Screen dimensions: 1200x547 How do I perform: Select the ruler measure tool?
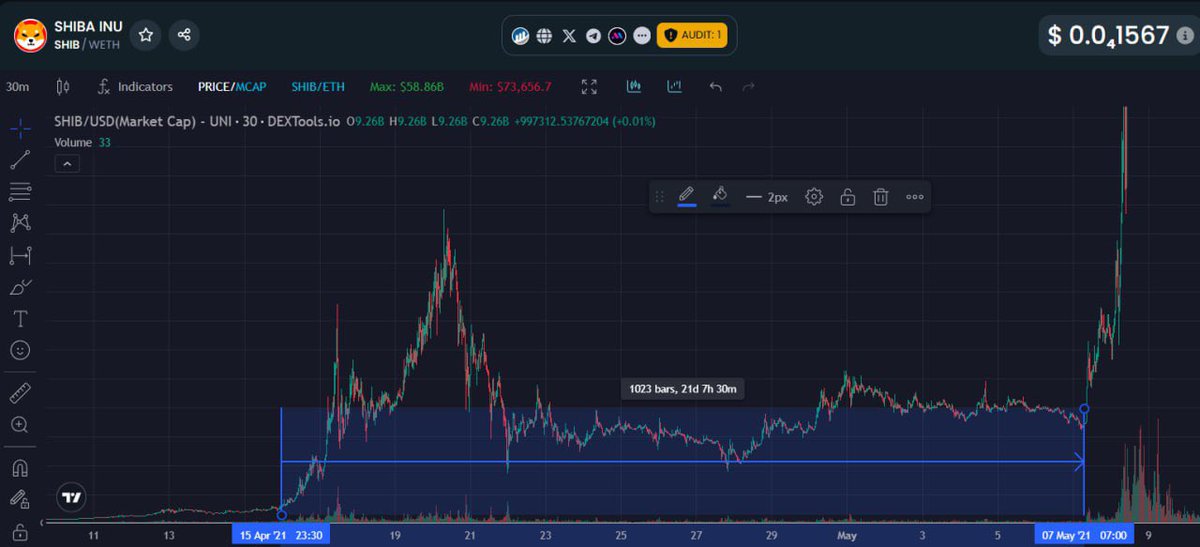(x=20, y=393)
